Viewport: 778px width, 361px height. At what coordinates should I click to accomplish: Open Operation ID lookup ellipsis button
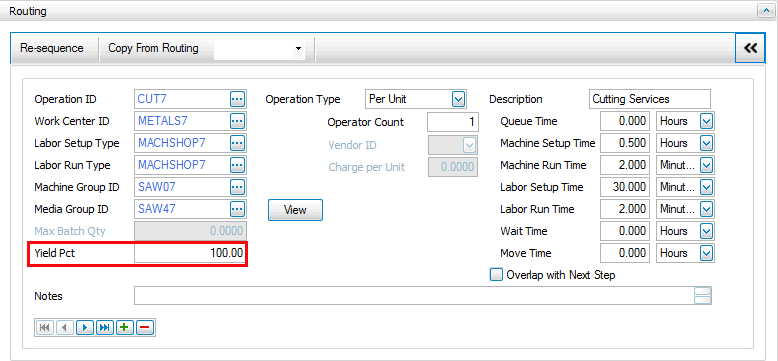[x=237, y=99]
